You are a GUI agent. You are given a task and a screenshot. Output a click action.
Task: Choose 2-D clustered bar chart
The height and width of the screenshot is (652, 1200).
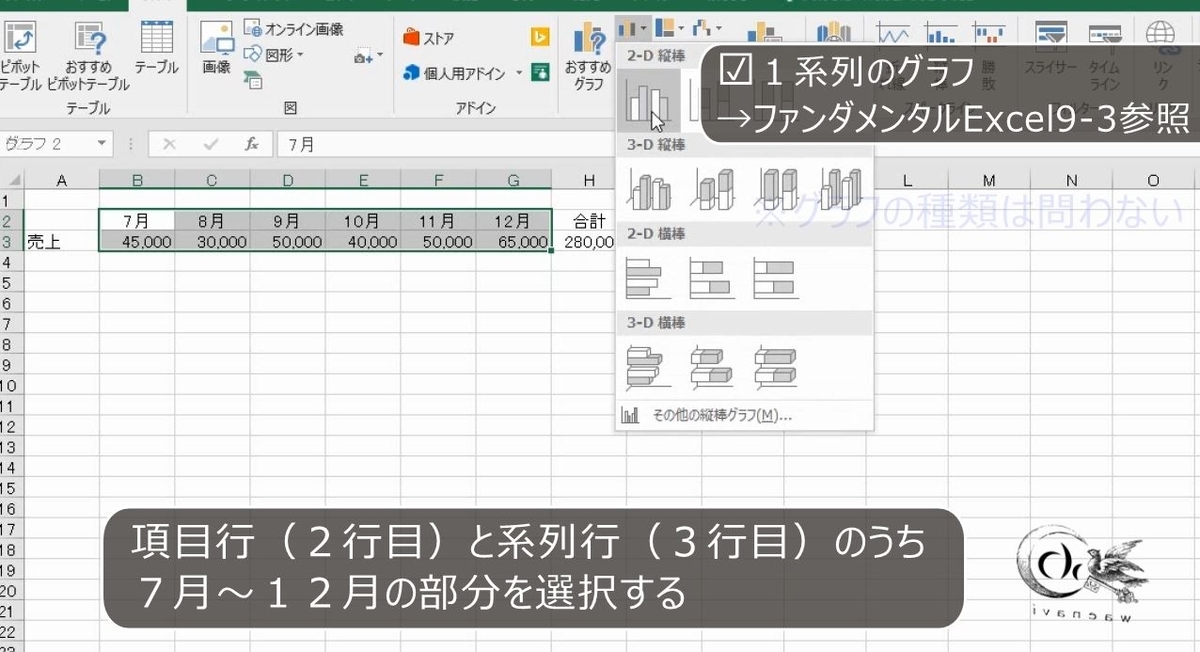coord(648,277)
